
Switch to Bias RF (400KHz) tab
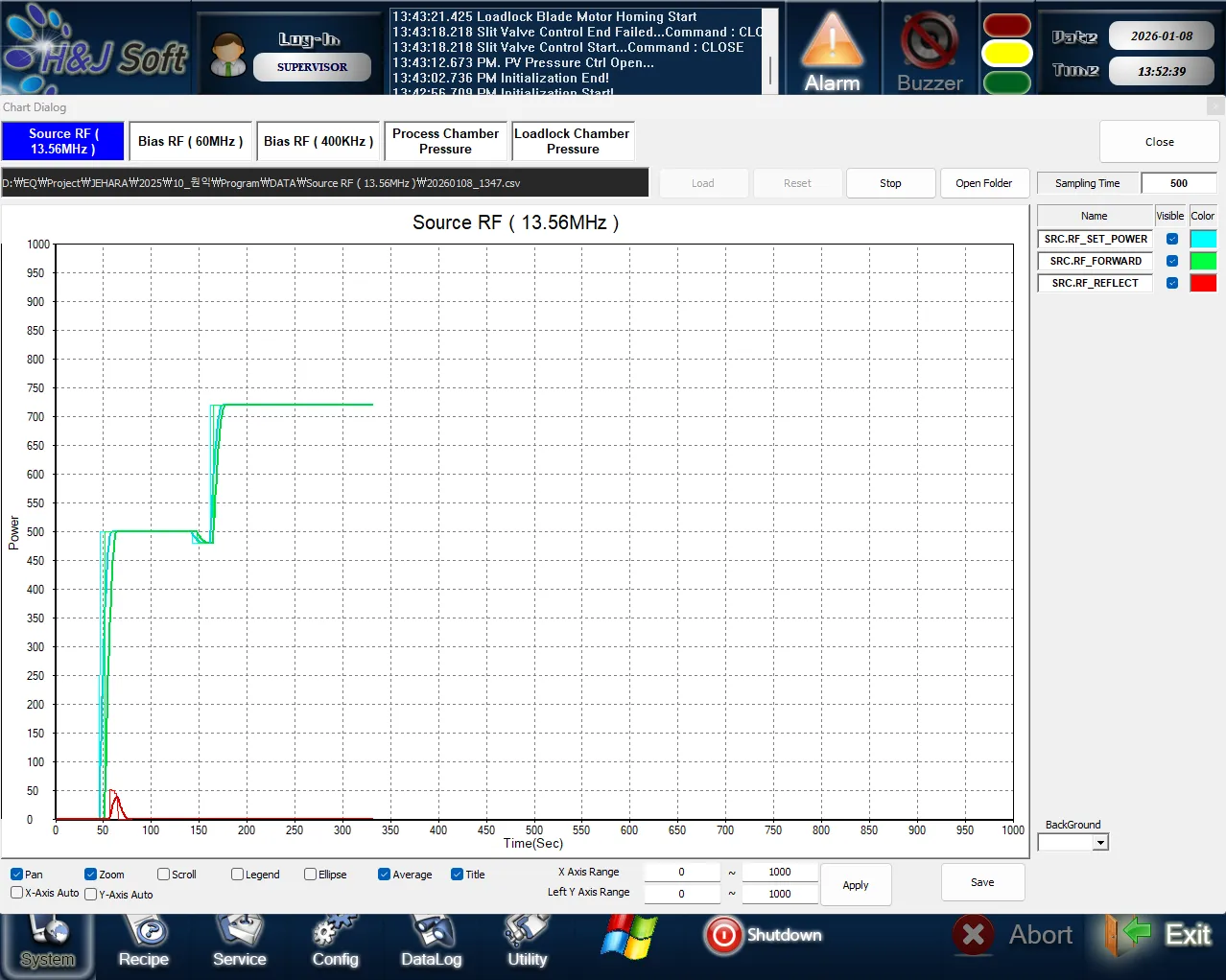coord(318,141)
